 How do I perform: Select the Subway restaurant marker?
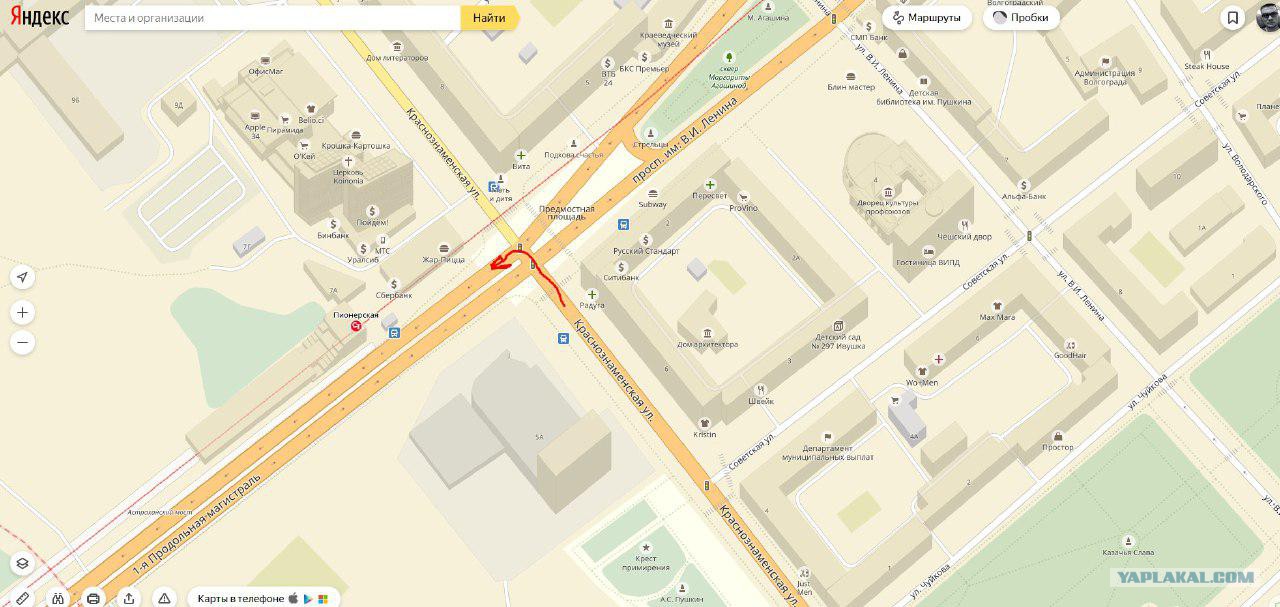[652, 194]
